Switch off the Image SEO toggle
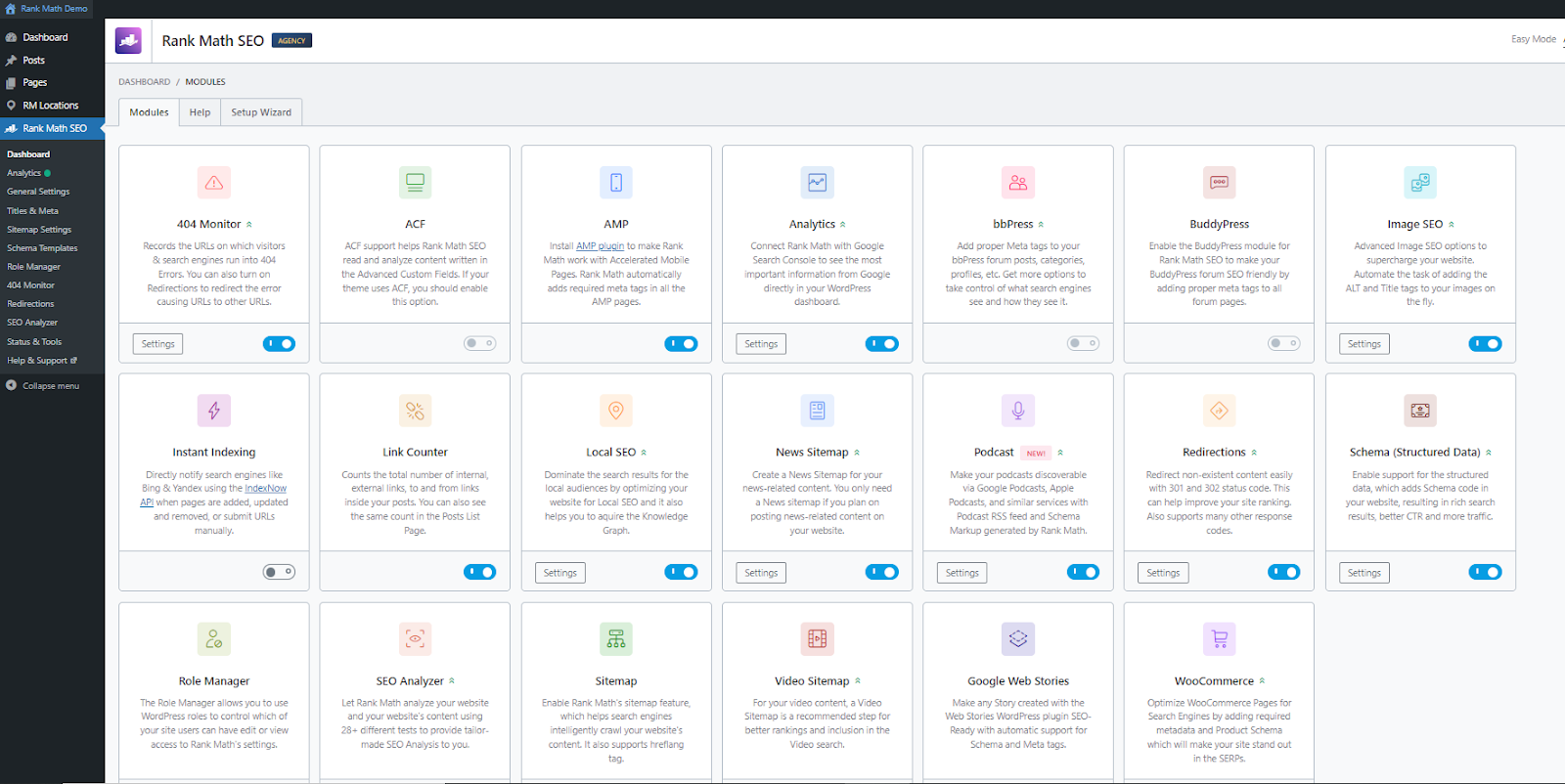 [1485, 344]
